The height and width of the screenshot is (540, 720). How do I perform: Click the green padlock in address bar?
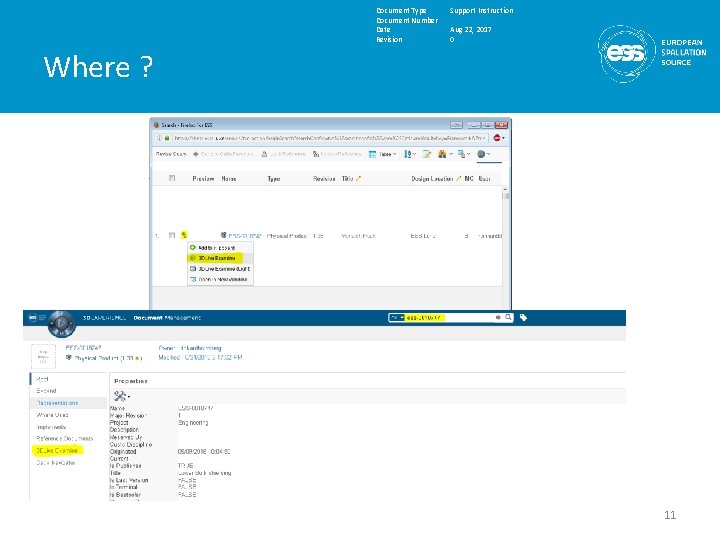(x=167, y=138)
